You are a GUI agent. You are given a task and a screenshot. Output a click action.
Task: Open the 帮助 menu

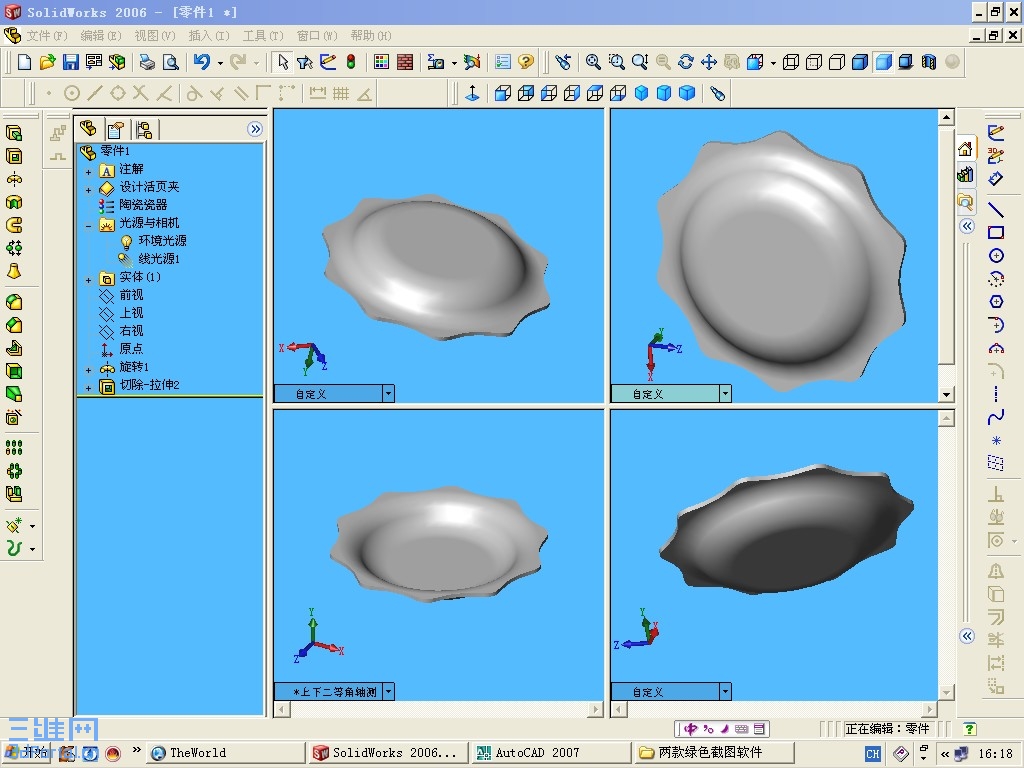[371, 35]
